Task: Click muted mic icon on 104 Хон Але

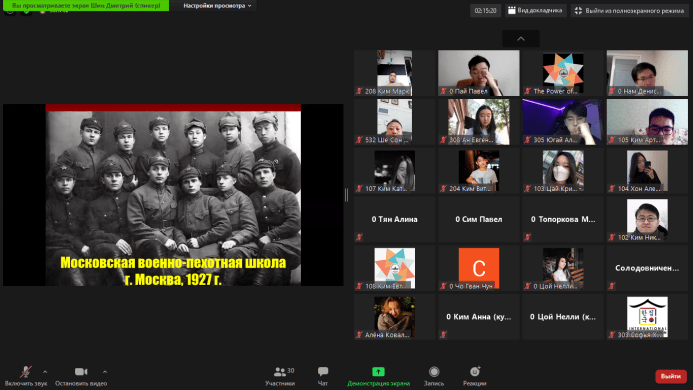Action: pos(612,189)
